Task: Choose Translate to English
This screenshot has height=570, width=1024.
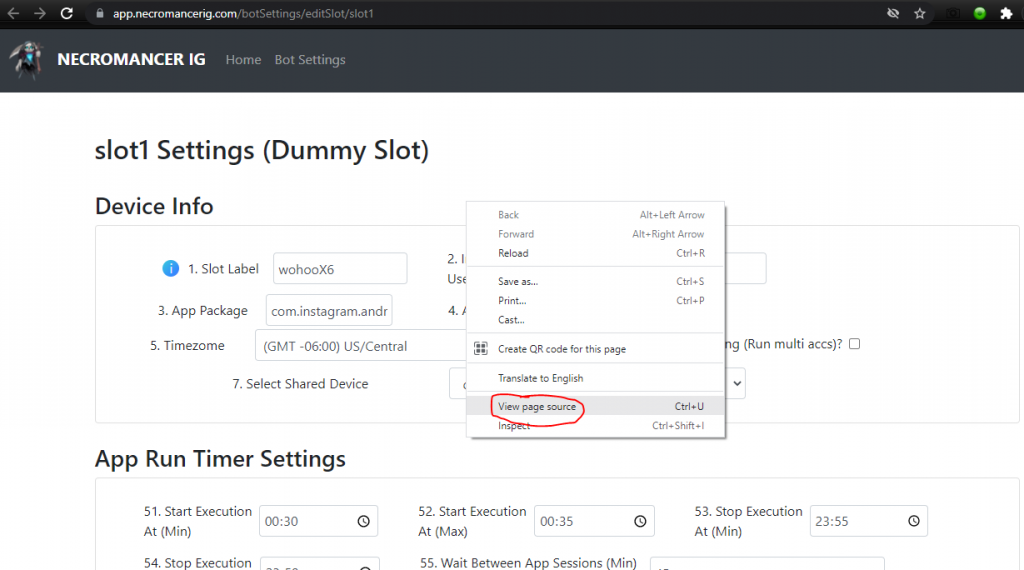Action: (x=596, y=378)
